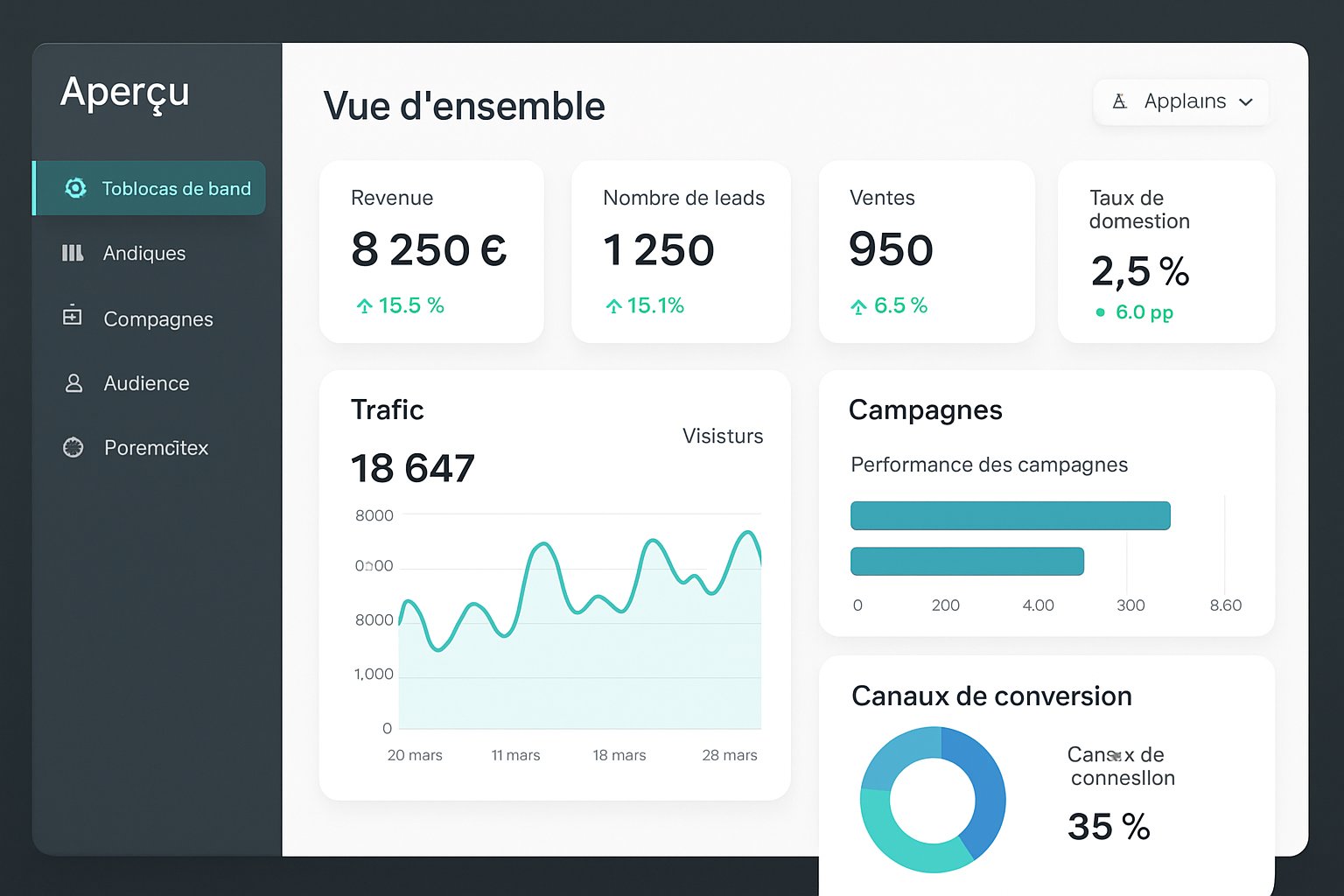
Task: Click the 2,5 % Taux de domestion value
Action: click(x=1140, y=271)
